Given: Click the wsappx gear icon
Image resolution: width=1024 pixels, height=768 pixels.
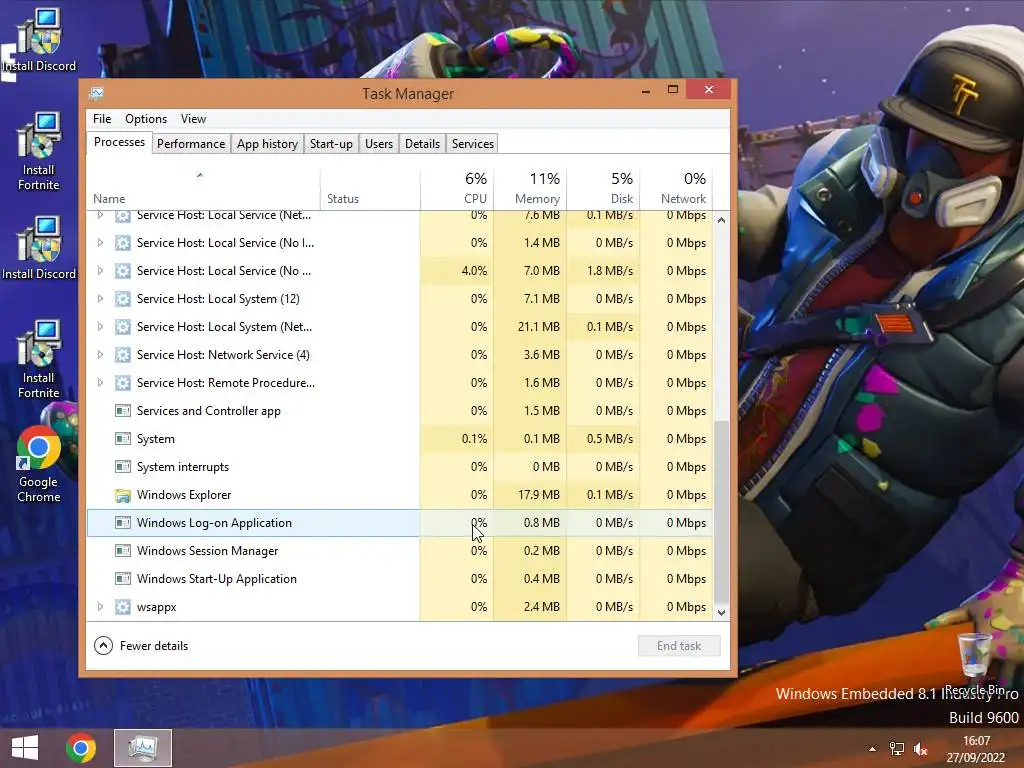Looking at the screenshot, I should (122, 607).
